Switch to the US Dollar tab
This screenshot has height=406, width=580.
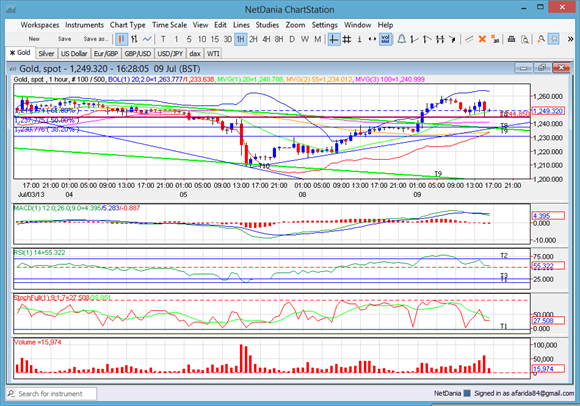click(x=74, y=54)
